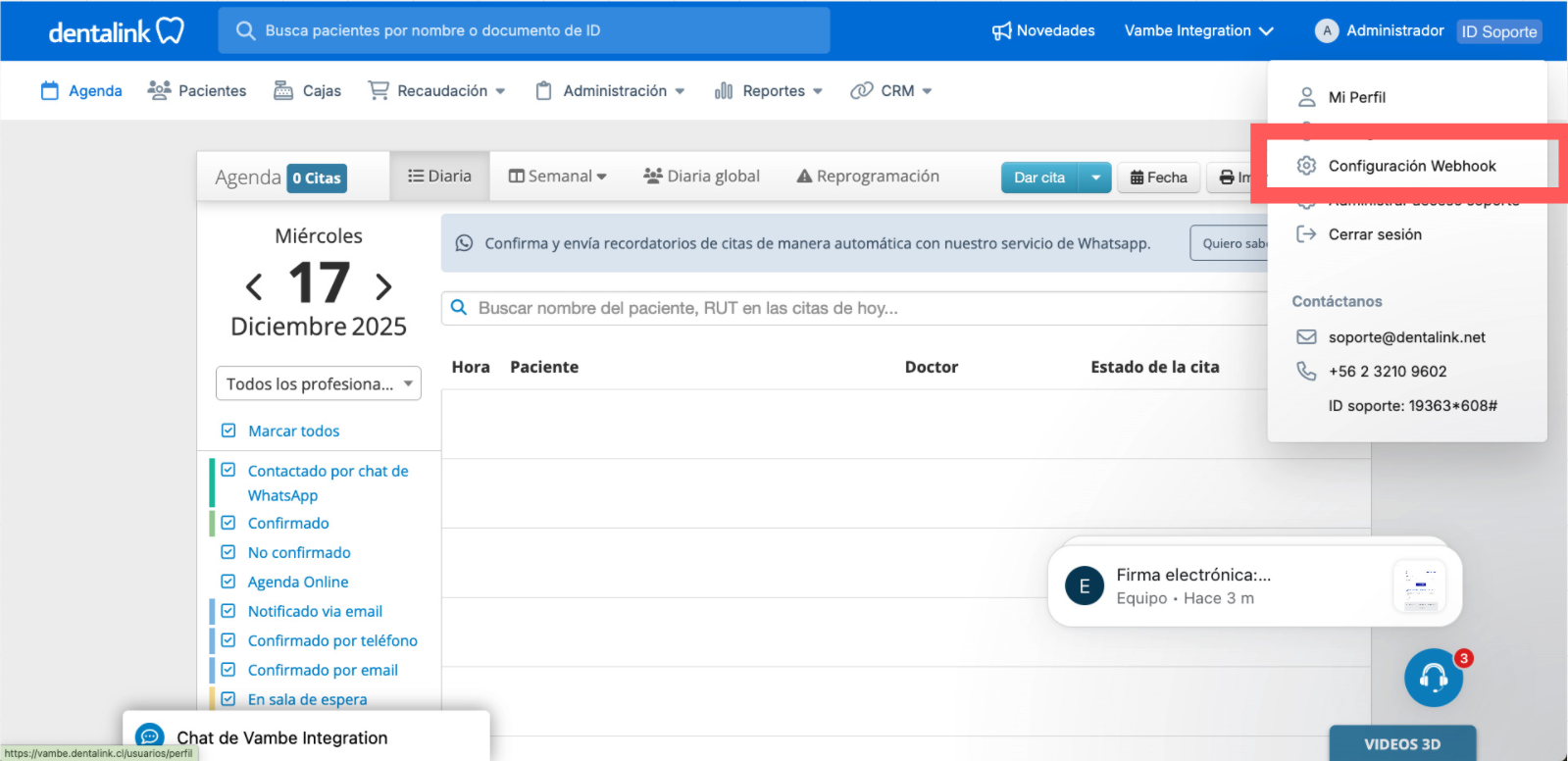
Task: Open the Firma electrónica notification thumbnail
Action: (1419, 586)
